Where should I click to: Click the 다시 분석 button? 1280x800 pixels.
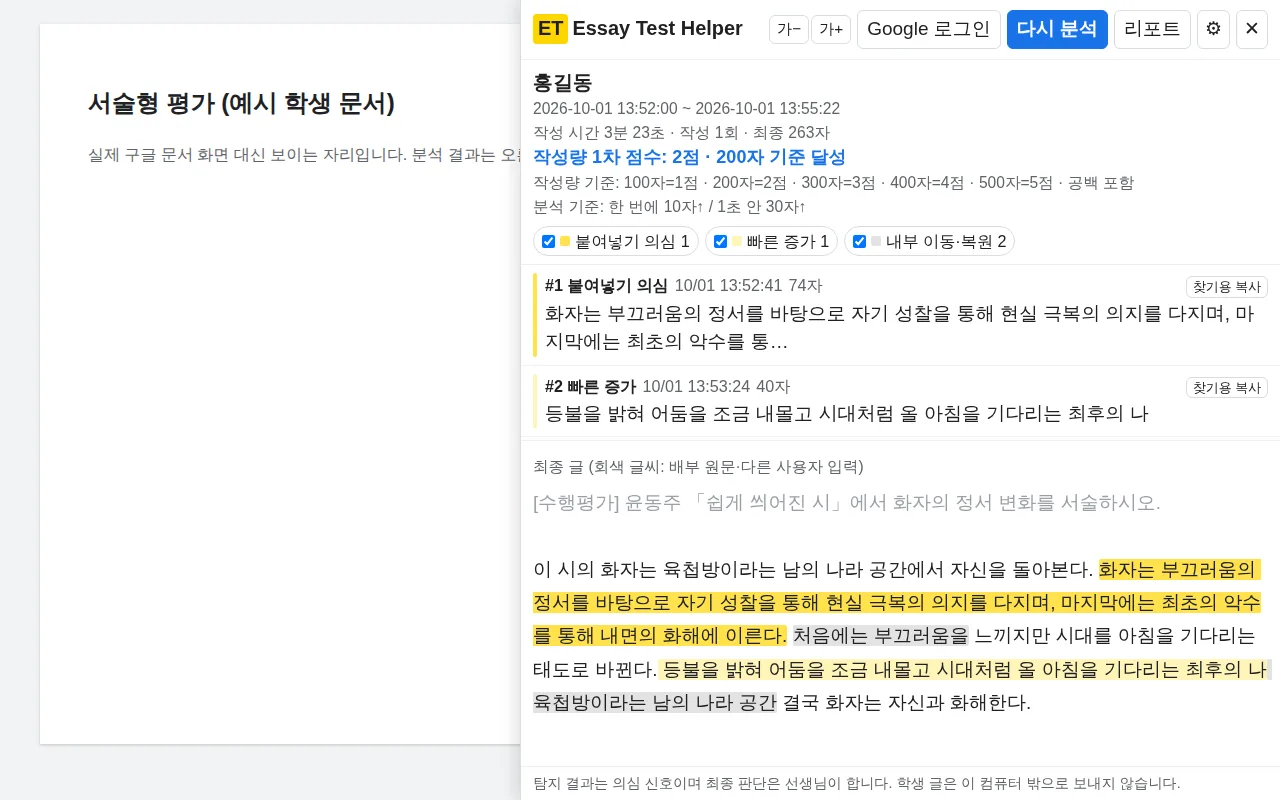1057,29
